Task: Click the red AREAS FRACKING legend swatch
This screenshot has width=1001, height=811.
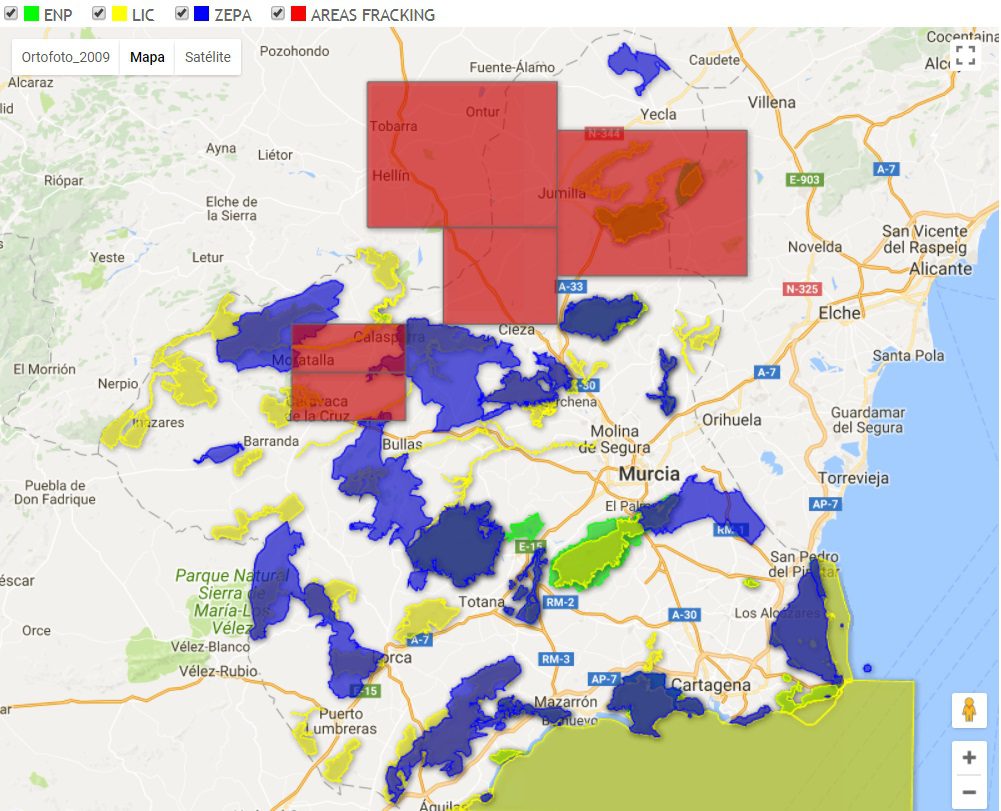Action: pyautogui.click(x=298, y=15)
